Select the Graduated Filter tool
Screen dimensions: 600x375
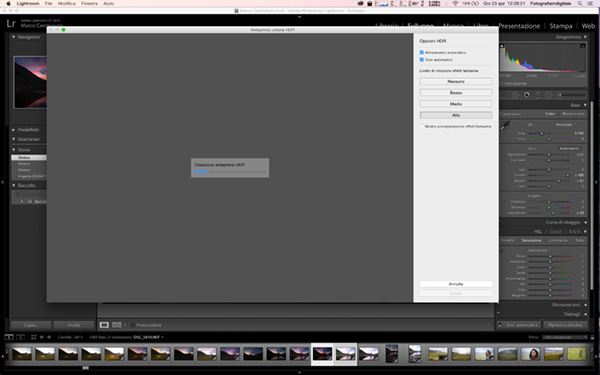pyautogui.click(x=538, y=95)
